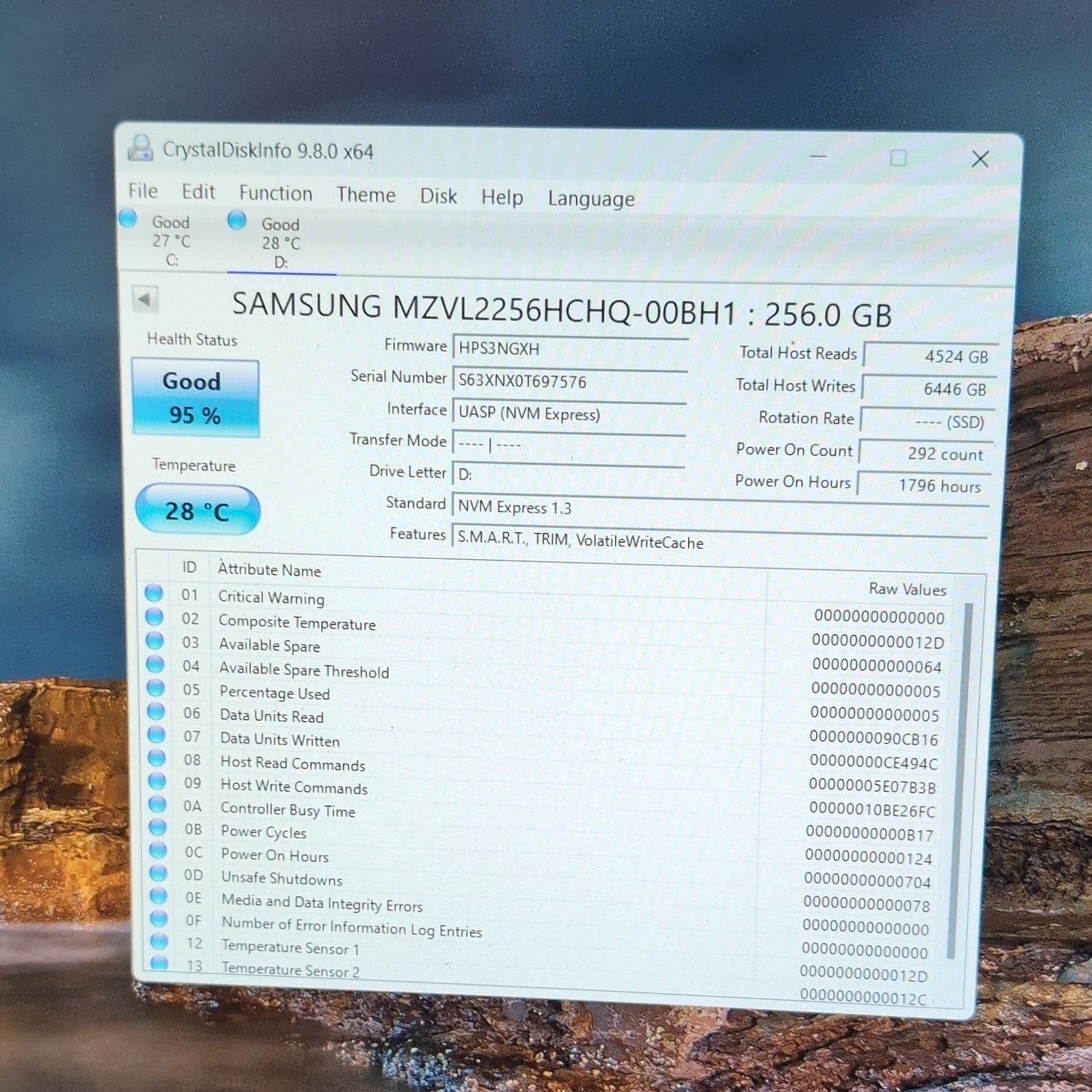Click the status circle for Controller Busy Time

coord(157,804)
